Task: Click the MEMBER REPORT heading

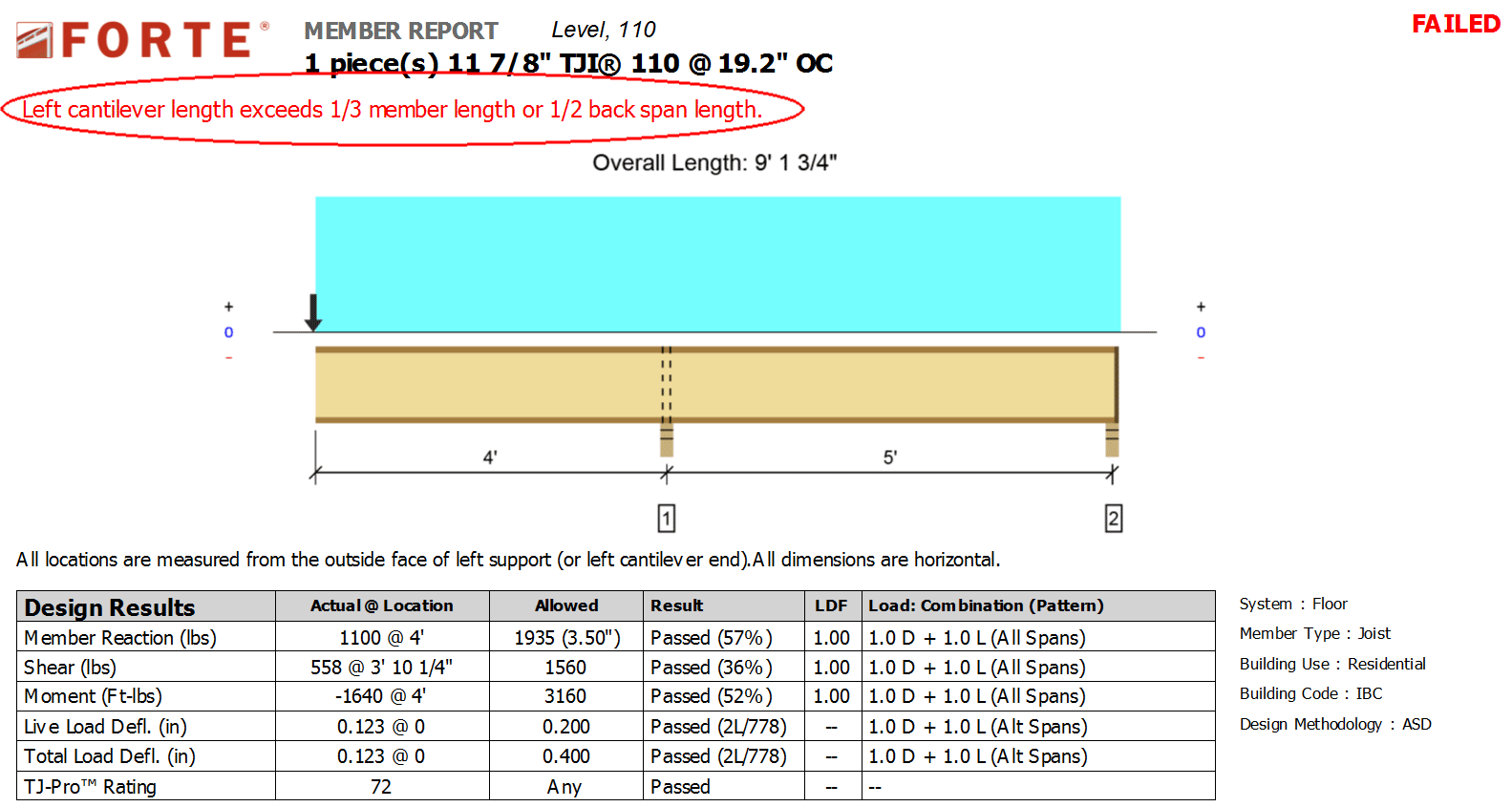Action: pyautogui.click(x=401, y=31)
